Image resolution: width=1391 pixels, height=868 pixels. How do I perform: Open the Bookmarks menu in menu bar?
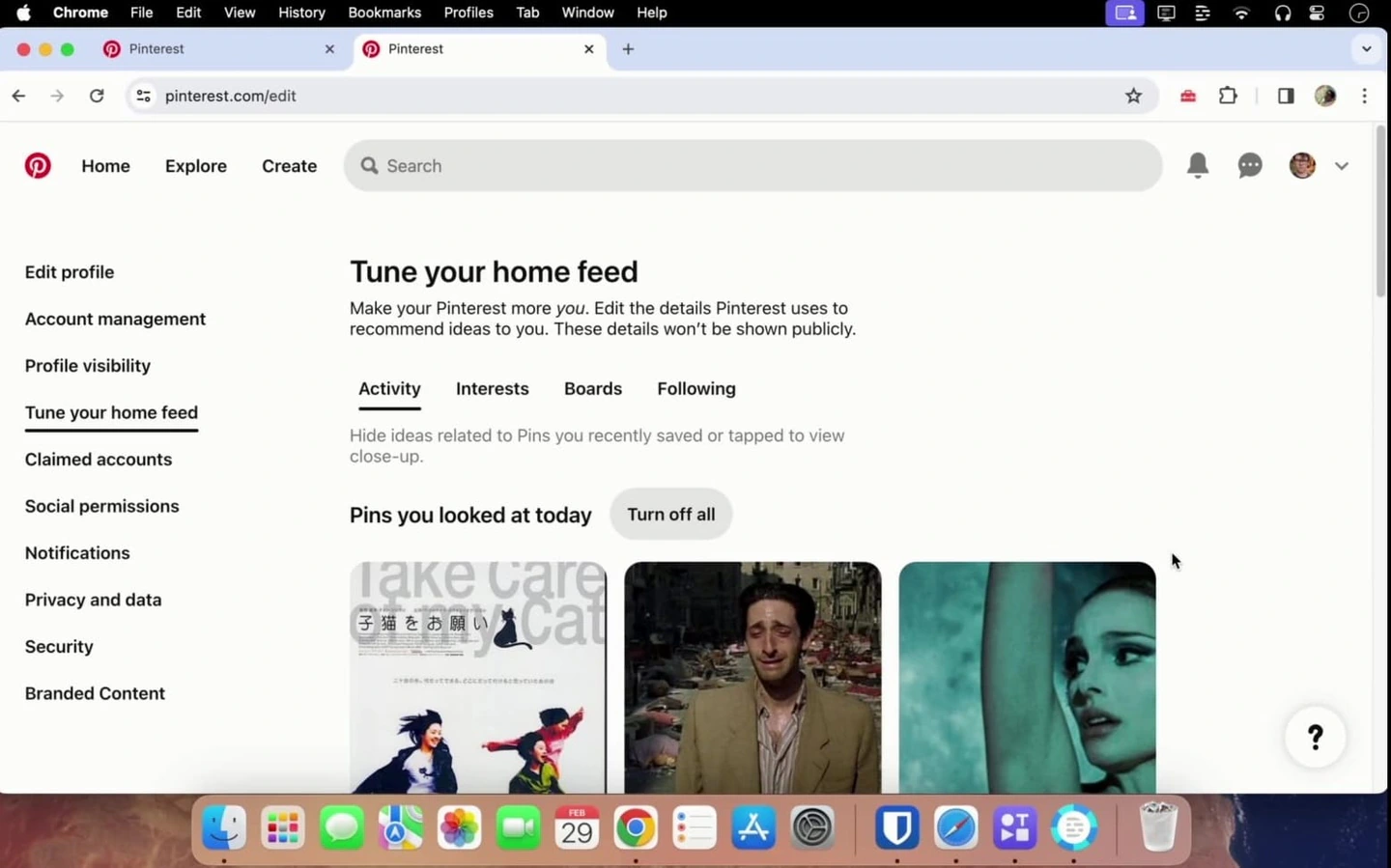[x=384, y=13]
